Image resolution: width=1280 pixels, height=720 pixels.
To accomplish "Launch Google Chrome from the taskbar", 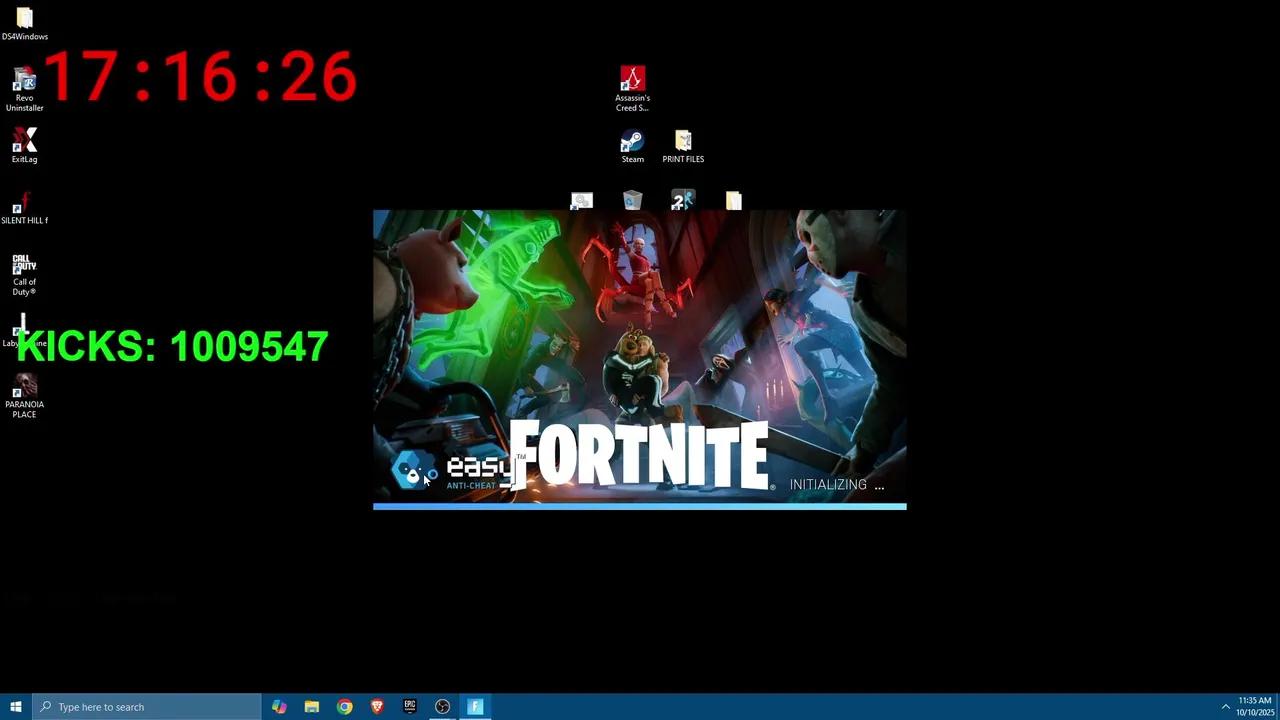I will [344, 707].
